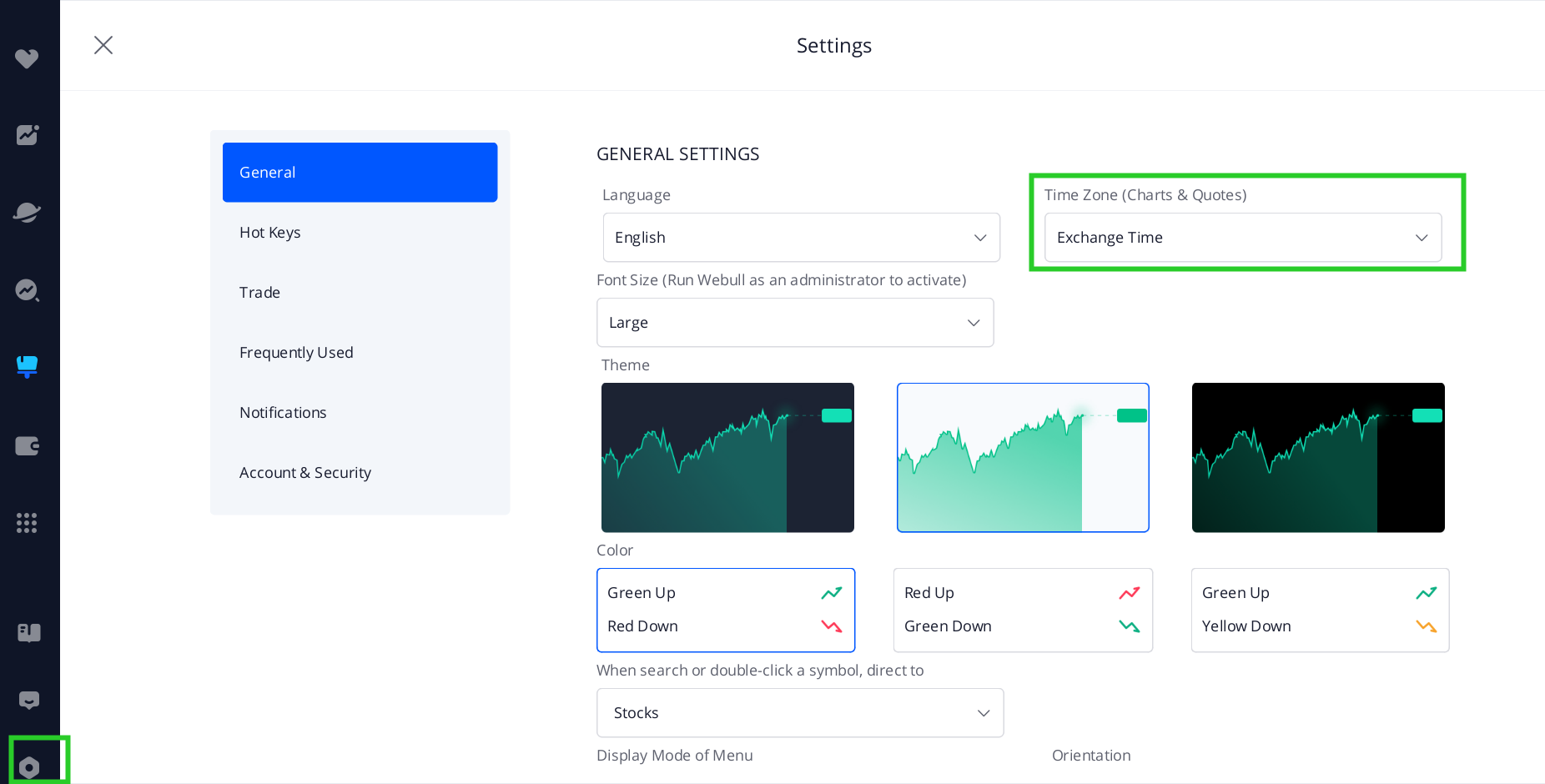Open the wallet Account icon in sidebar
Screen dimensions: 1545x784
click(27, 446)
